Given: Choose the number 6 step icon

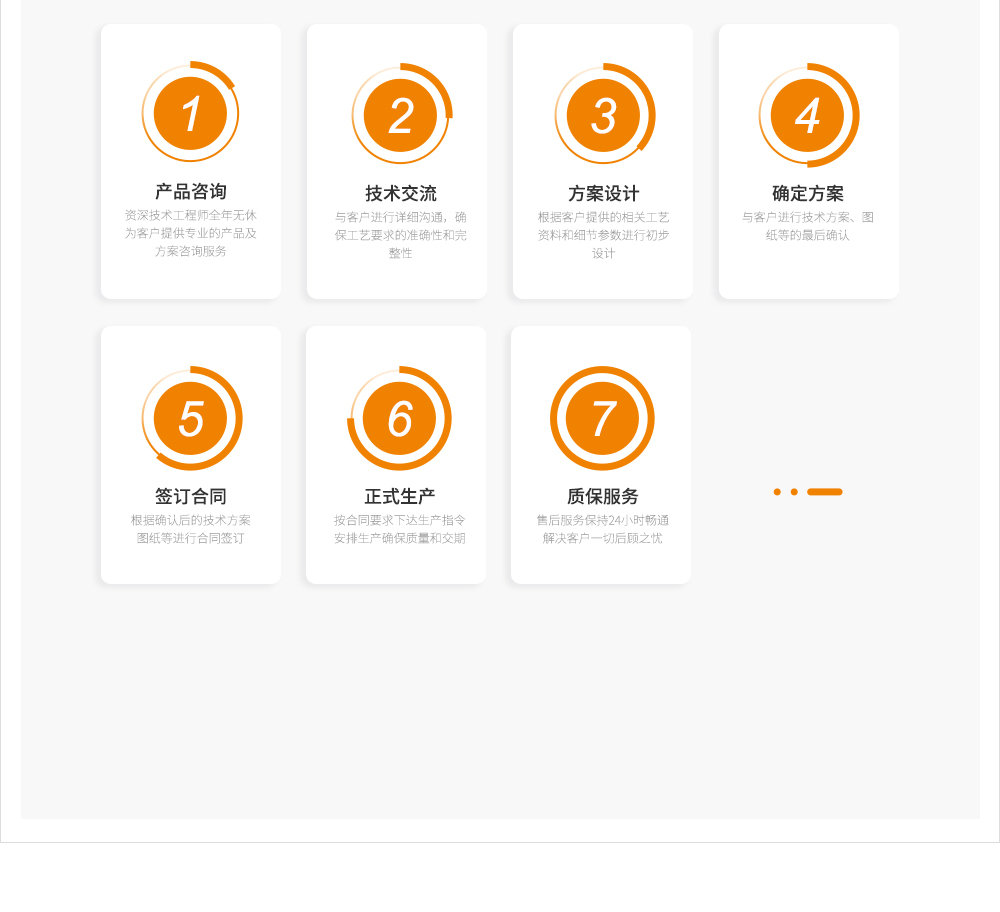Looking at the screenshot, I should (399, 418).
